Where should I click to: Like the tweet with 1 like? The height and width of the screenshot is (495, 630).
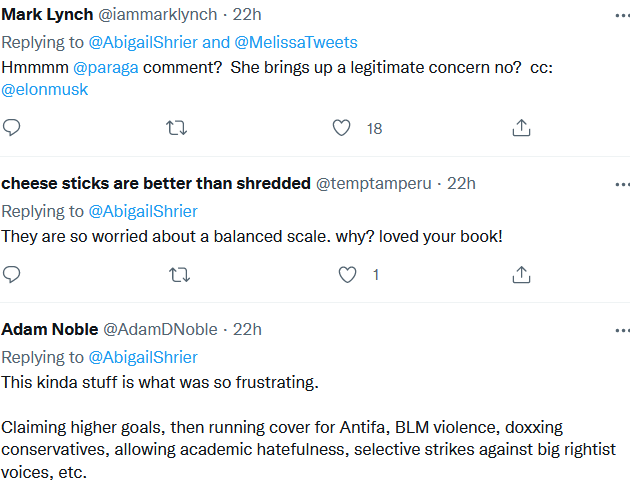click(347, 275)
